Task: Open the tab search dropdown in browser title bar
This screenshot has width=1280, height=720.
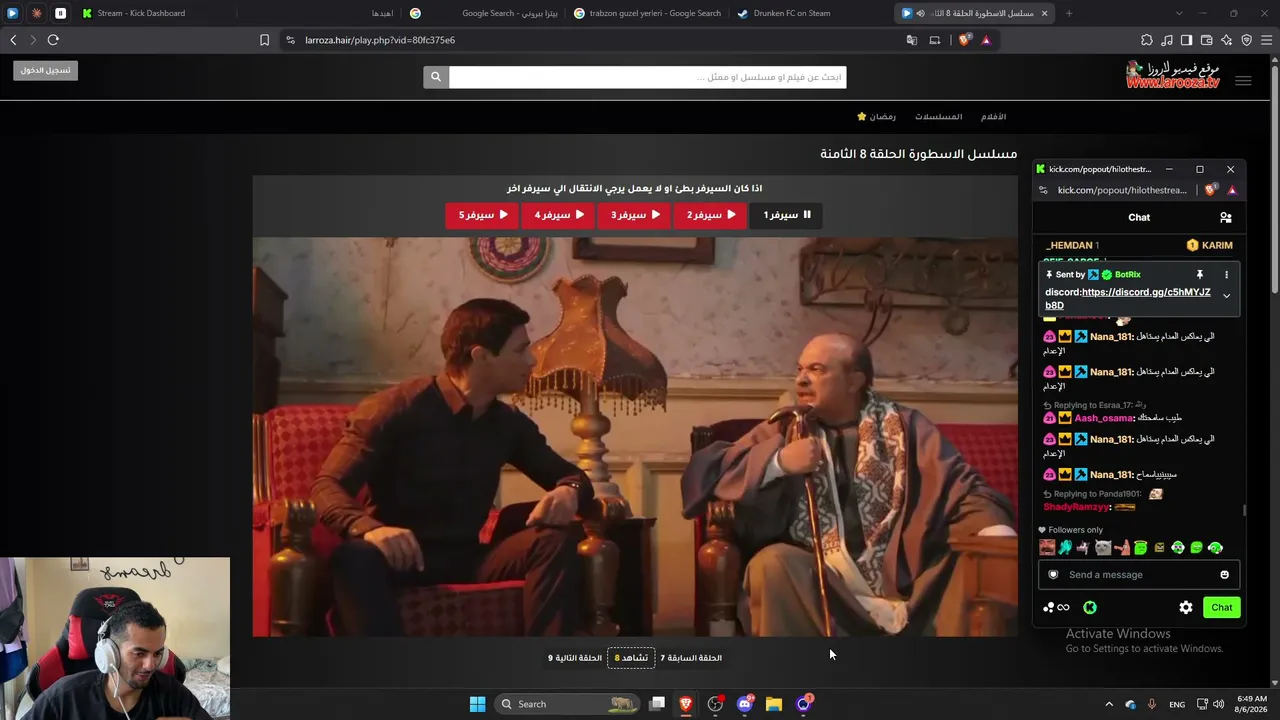Action: coord(1179,13)
